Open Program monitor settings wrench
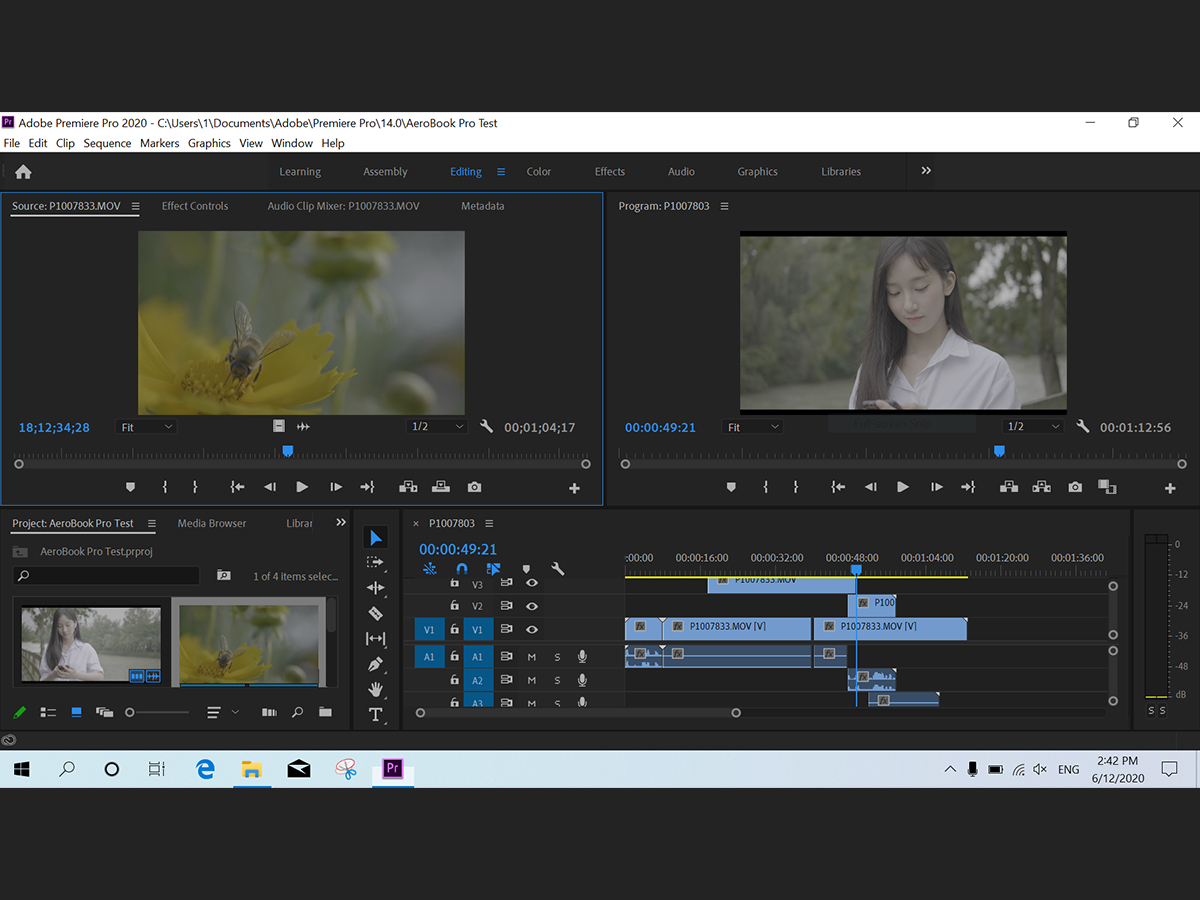 [x=1082, y=427]
